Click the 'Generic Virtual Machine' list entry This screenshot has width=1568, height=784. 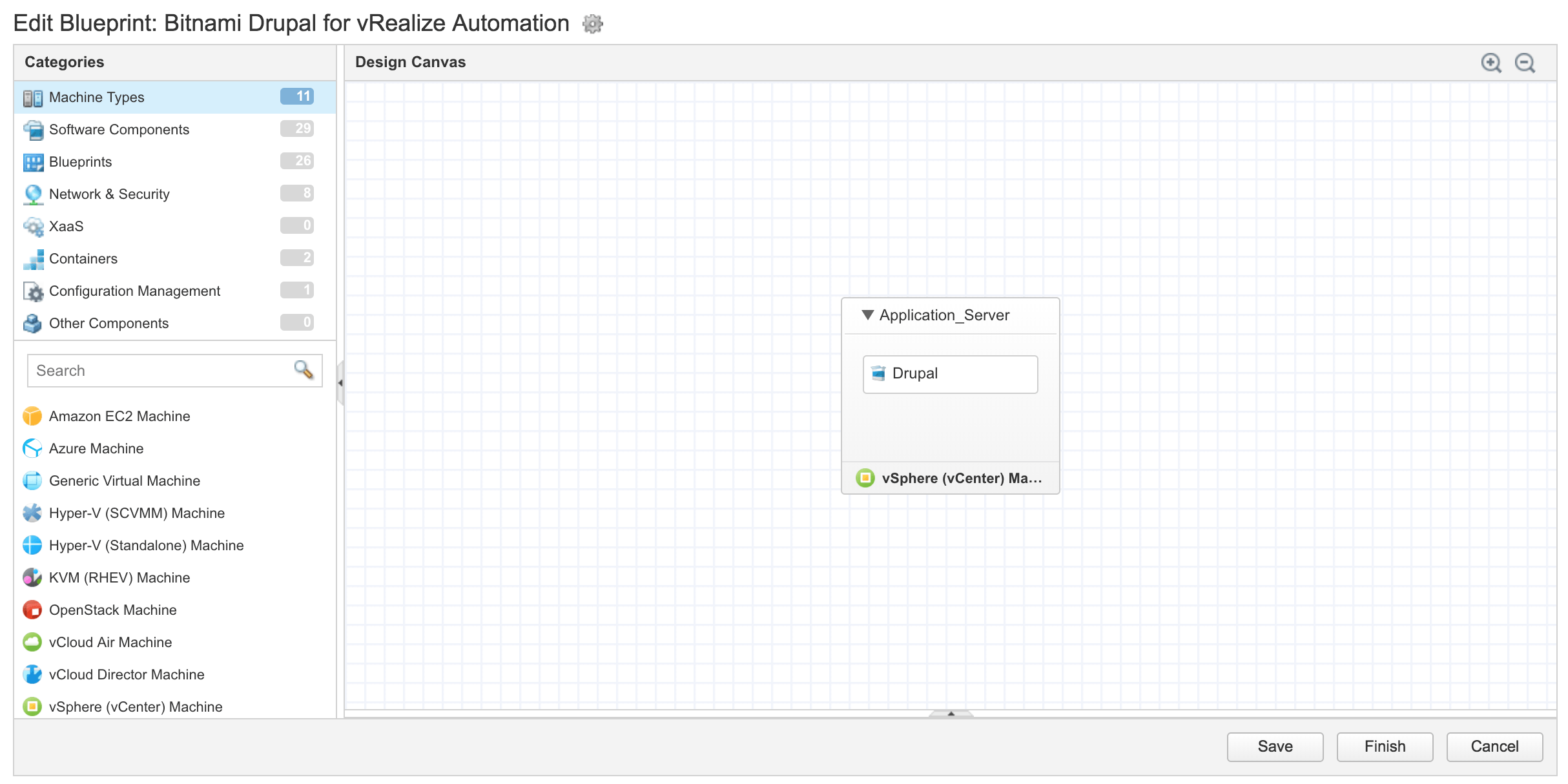125,481
